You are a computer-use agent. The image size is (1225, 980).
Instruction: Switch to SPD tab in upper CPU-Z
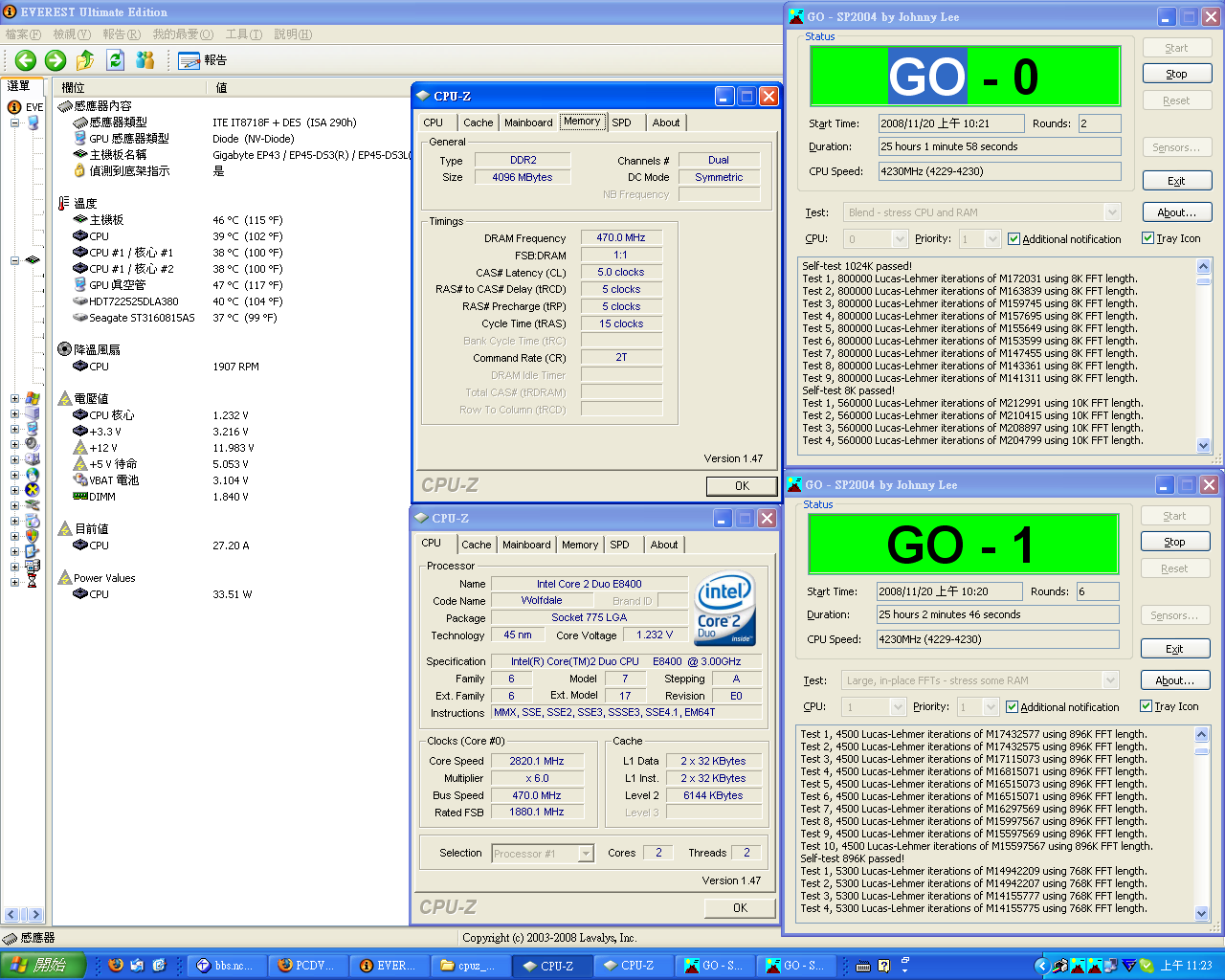click(x=621, y=122)
